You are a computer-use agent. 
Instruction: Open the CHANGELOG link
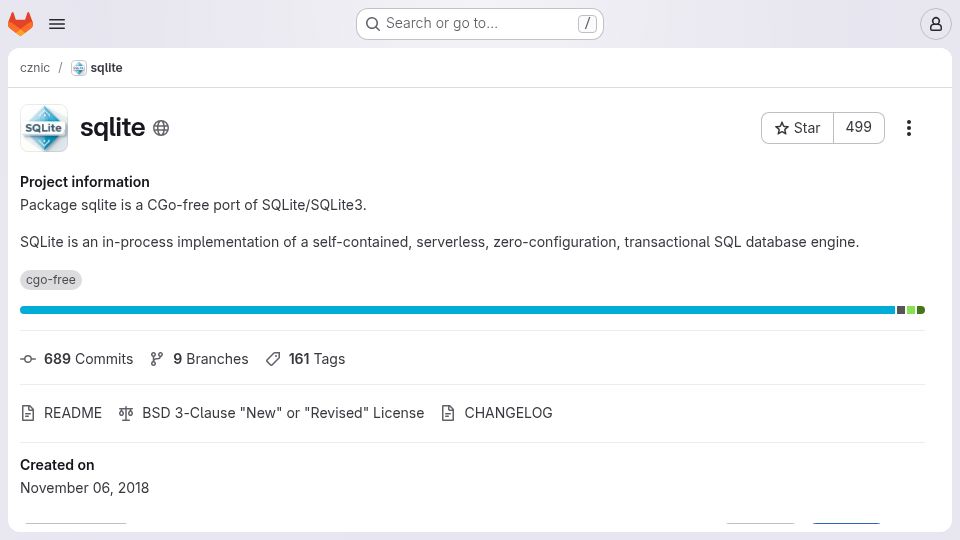[x=508, y=413]
